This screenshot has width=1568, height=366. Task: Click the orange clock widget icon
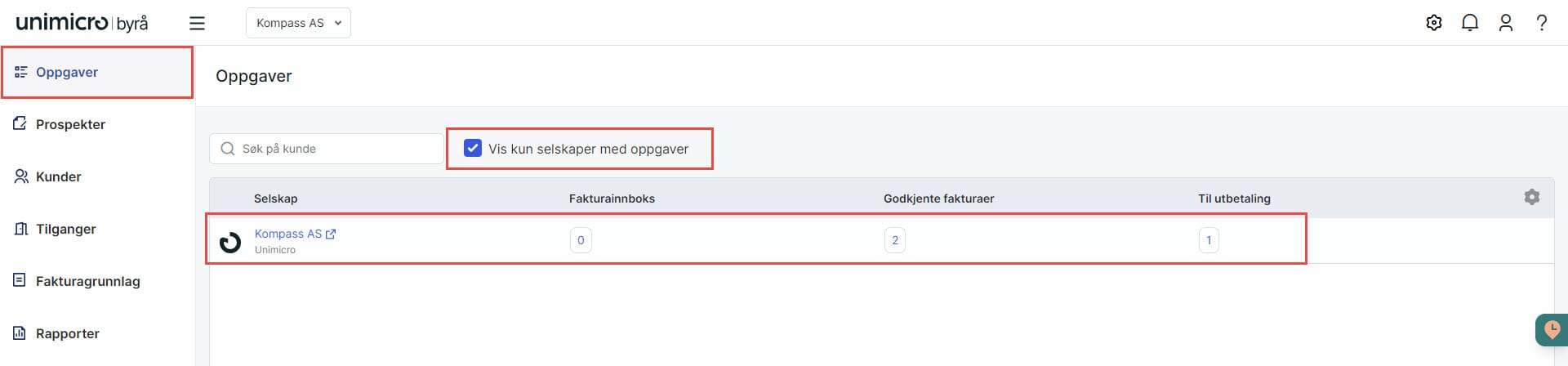coord(1552,330)
